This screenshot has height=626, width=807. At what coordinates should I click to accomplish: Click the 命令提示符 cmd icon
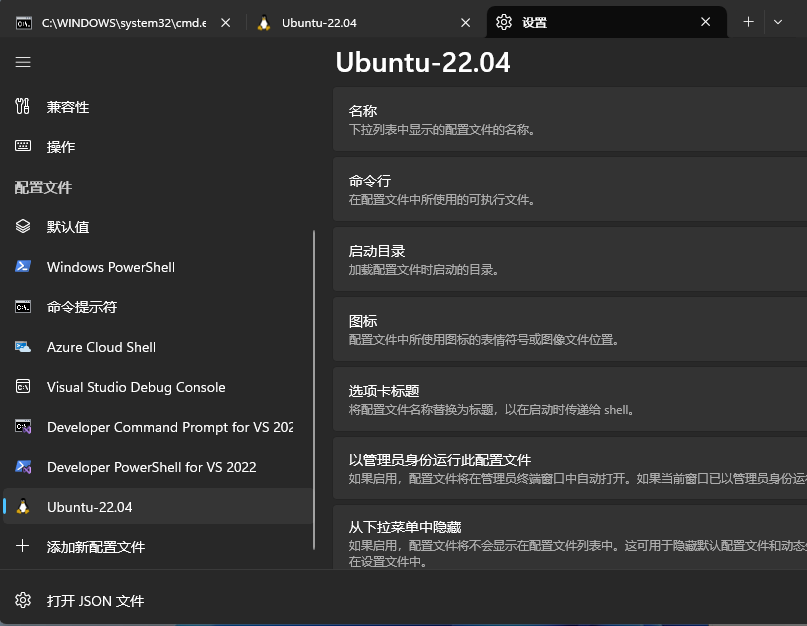(23, 307)
